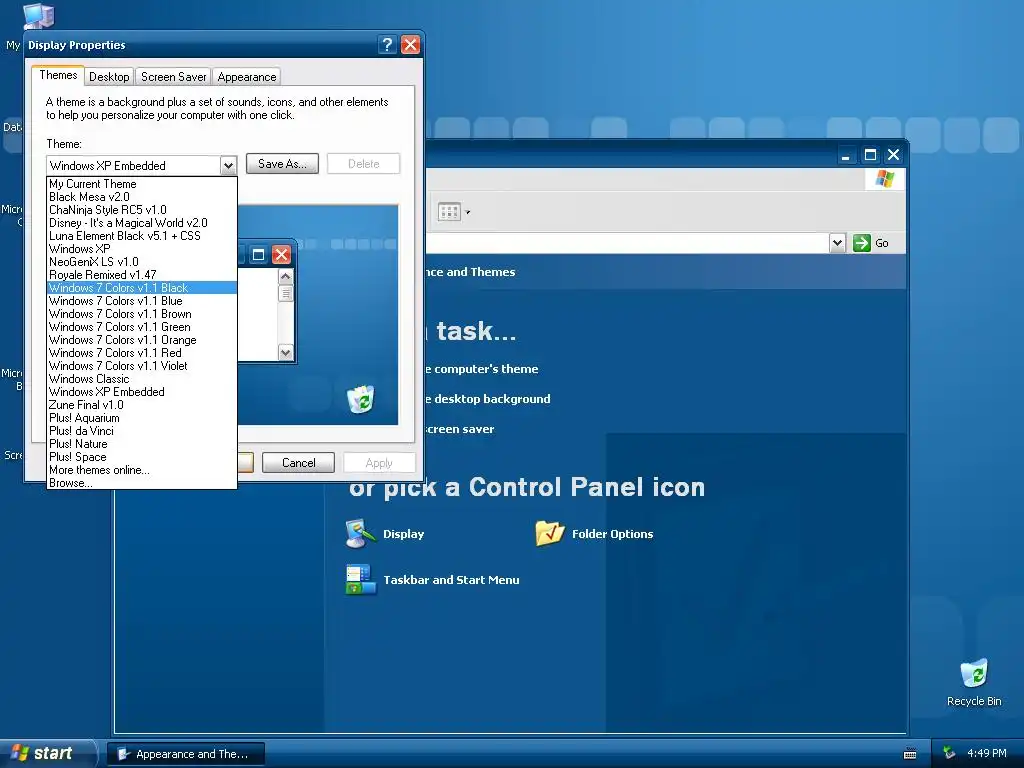The image size is (1024, 768).
Task: Open the address bar dropdown arrow
Action: coord(837,243)
